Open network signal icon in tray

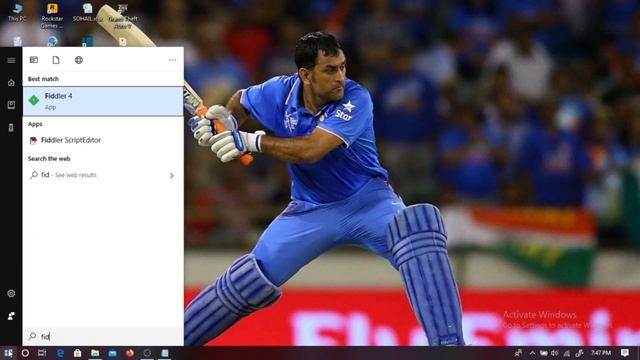(567, 353)
